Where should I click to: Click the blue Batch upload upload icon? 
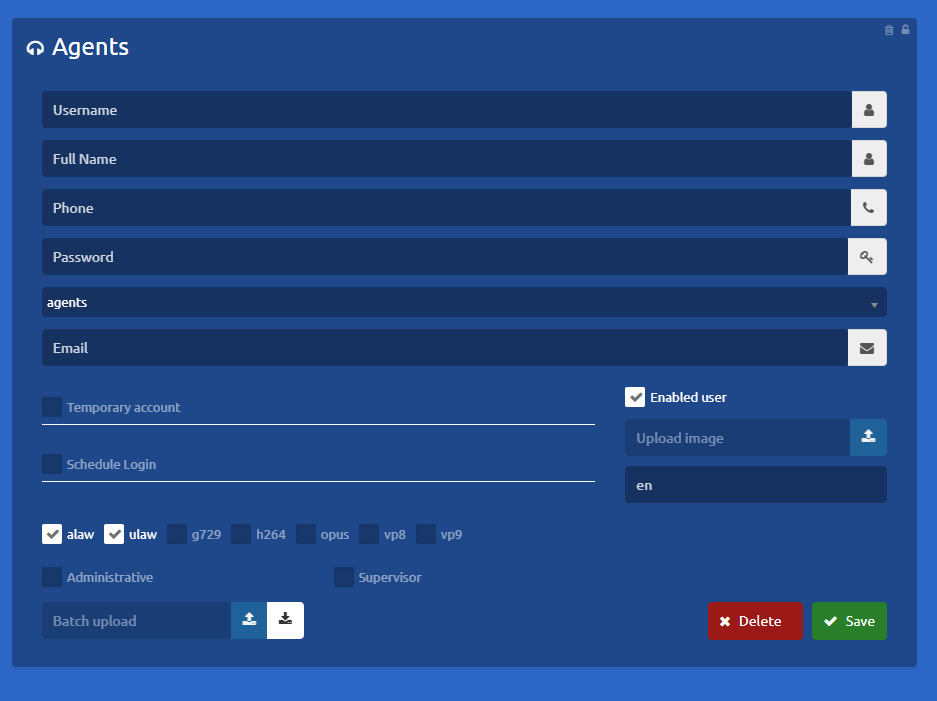coord(249,620)
